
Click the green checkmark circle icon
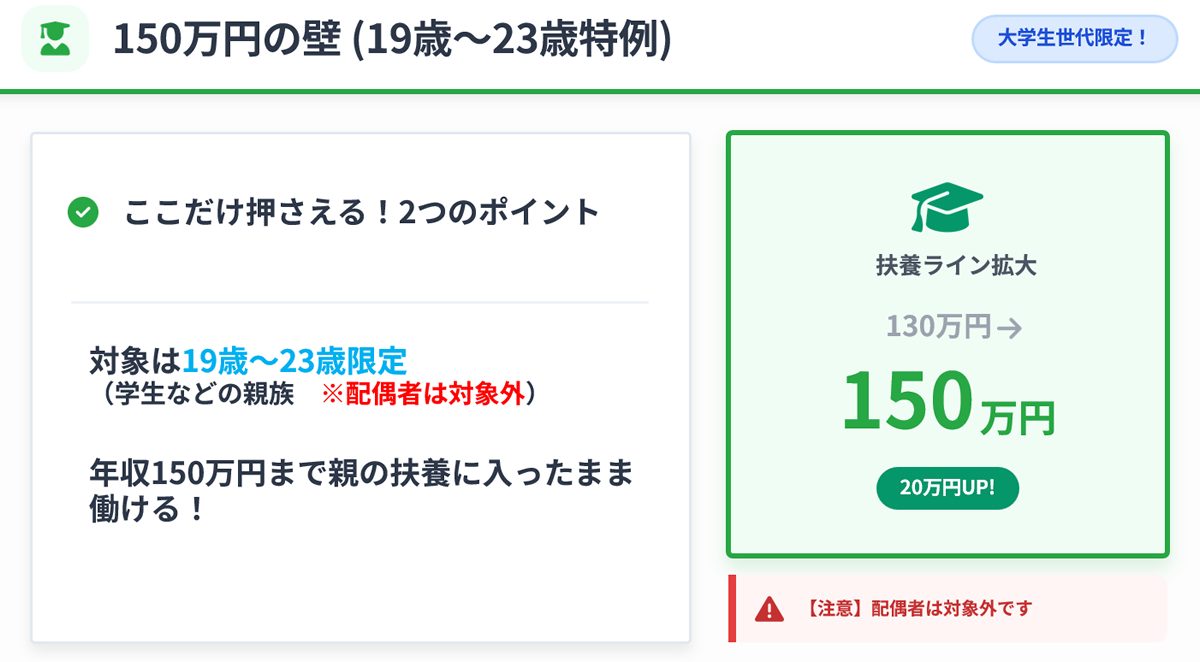tap(82, 212)
